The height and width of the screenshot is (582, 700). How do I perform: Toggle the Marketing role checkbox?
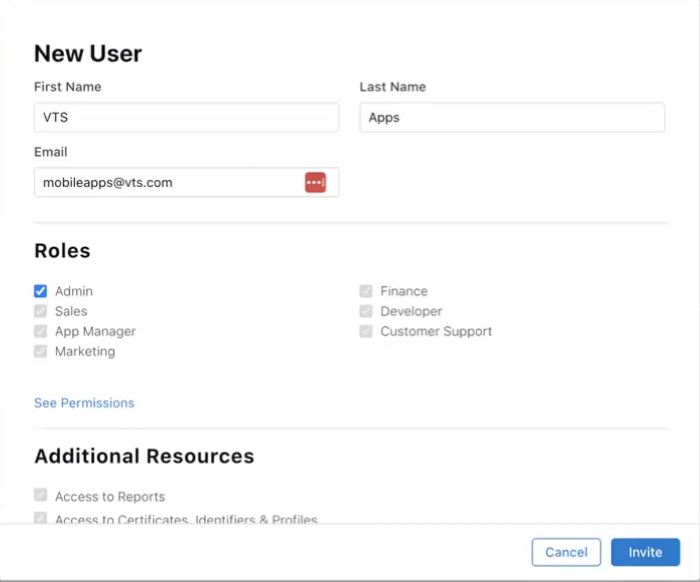(x=40, y=351)
